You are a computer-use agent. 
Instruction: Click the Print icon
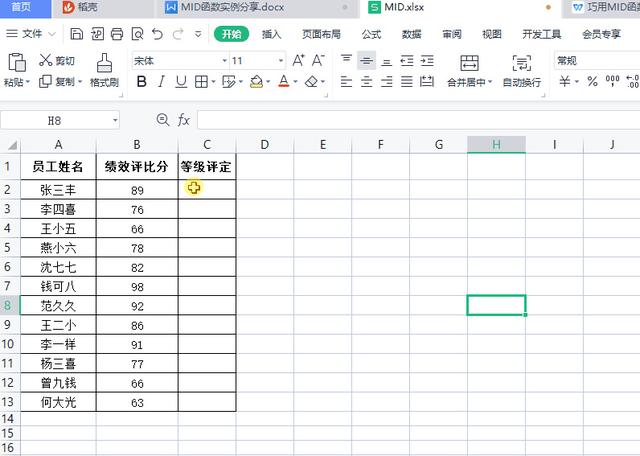click(x=117, y=34)
